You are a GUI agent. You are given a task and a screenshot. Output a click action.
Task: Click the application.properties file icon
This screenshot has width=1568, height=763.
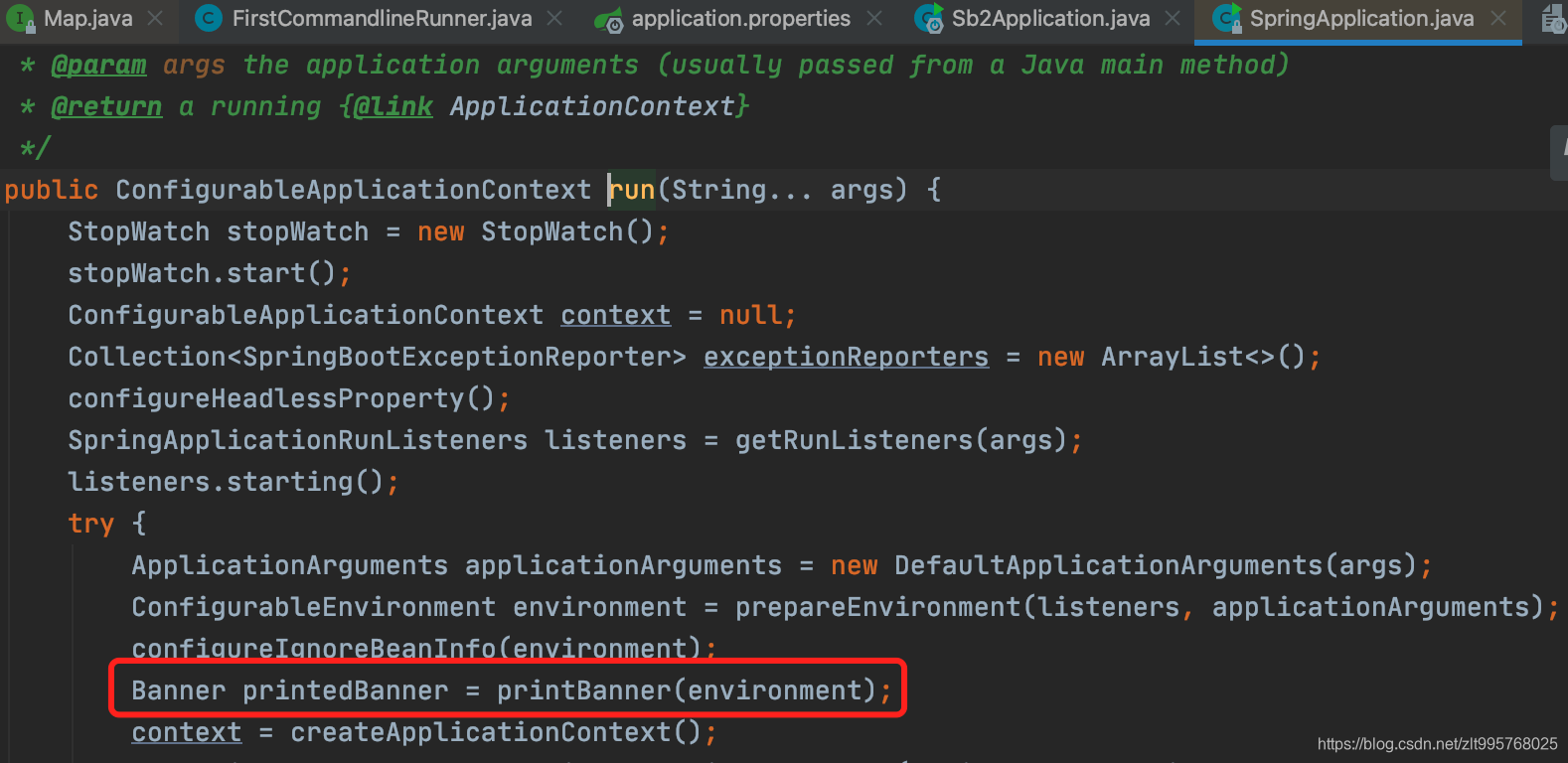[608, 19]
